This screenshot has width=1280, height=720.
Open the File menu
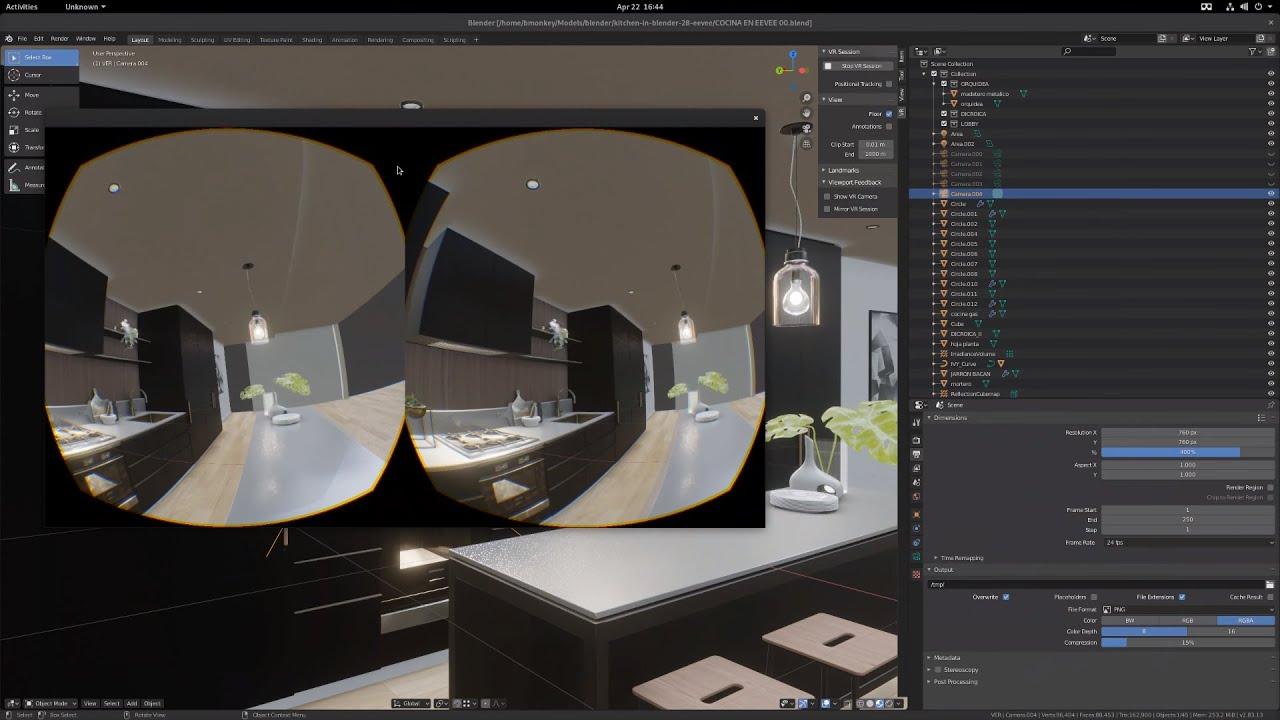click(x=22, y=39)
